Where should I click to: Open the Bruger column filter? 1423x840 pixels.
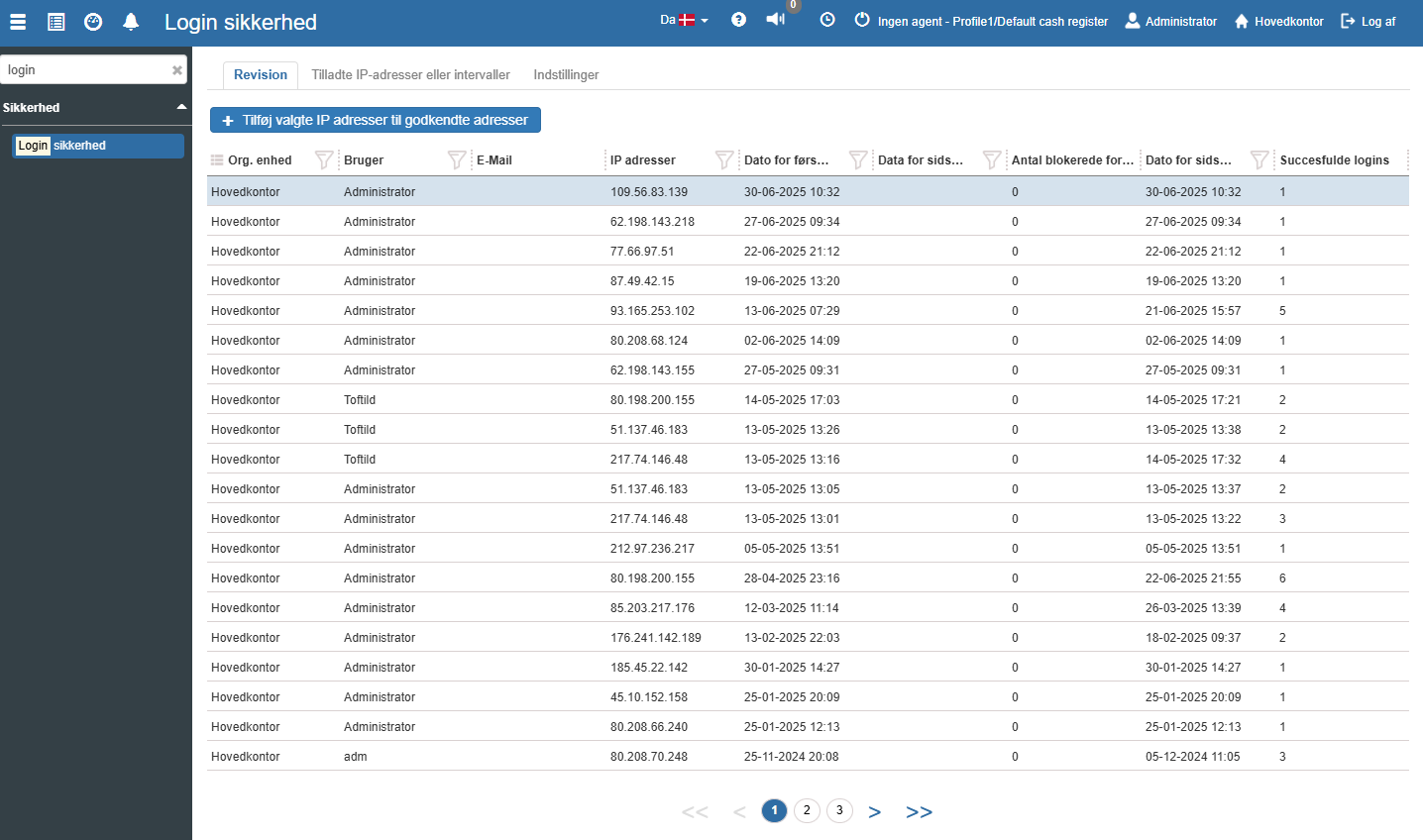pos(456,160)
